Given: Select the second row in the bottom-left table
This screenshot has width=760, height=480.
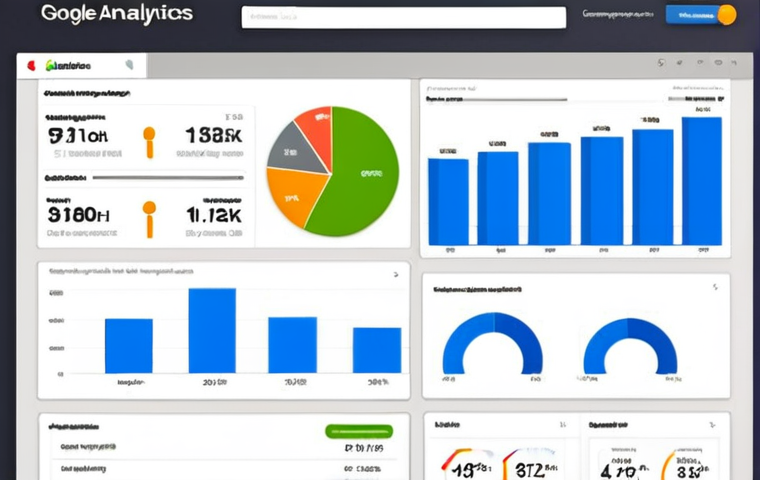Looking at the screenshot, I should (224, 469).
